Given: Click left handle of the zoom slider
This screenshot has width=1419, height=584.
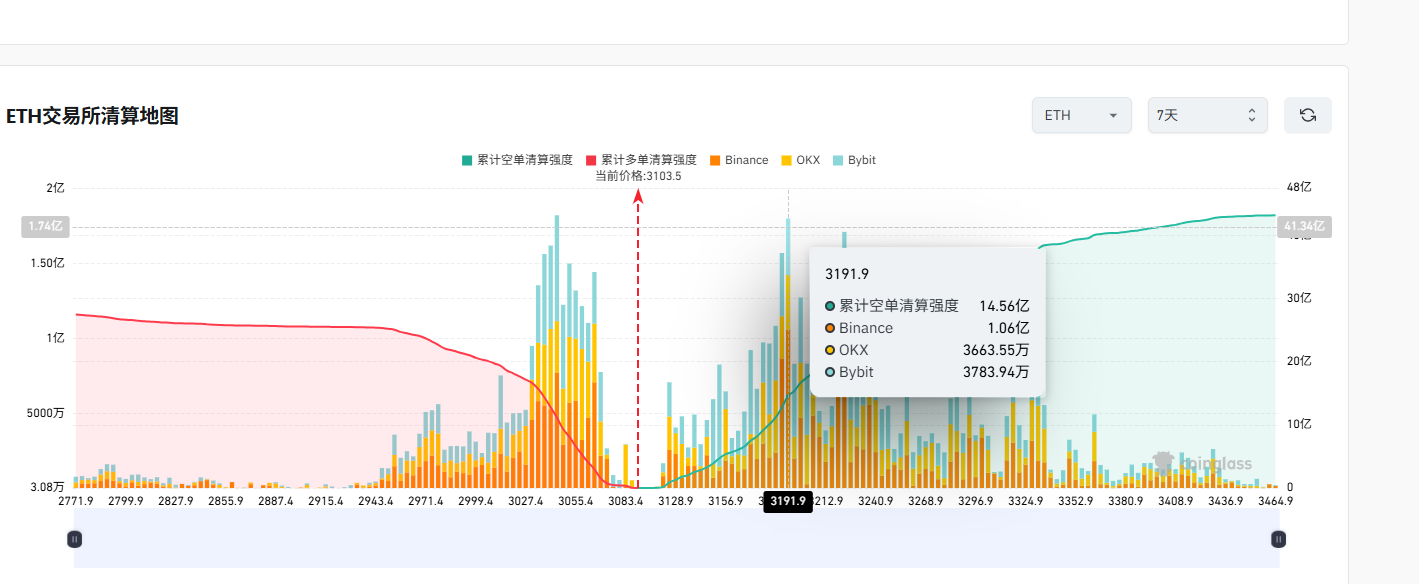Looking at the screenshot, I should (x=74, y=539).
